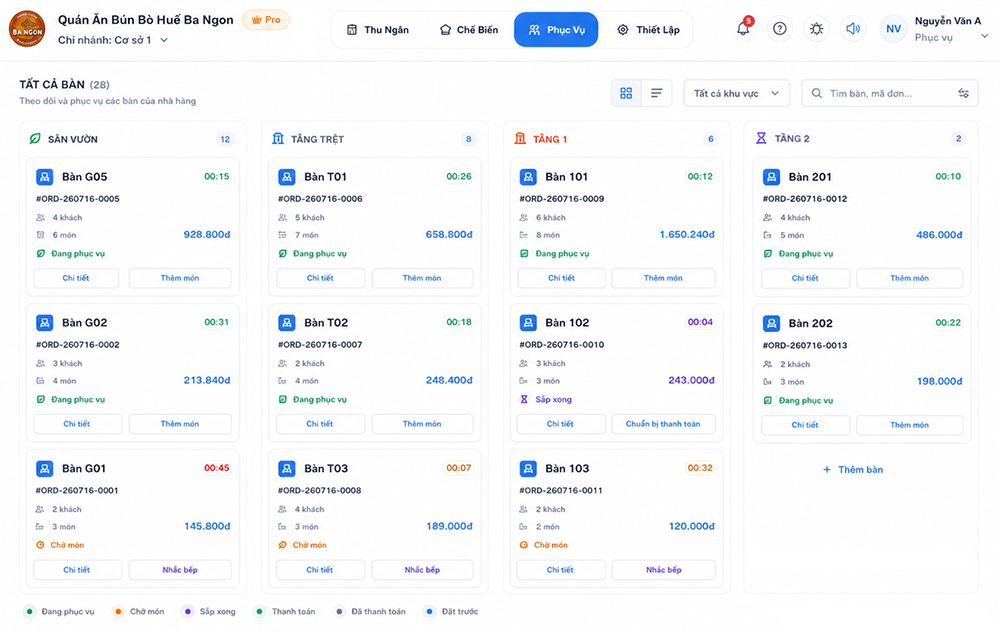Click the Bàn T02 table icon

pyautogui.click(x=287, y=323)
